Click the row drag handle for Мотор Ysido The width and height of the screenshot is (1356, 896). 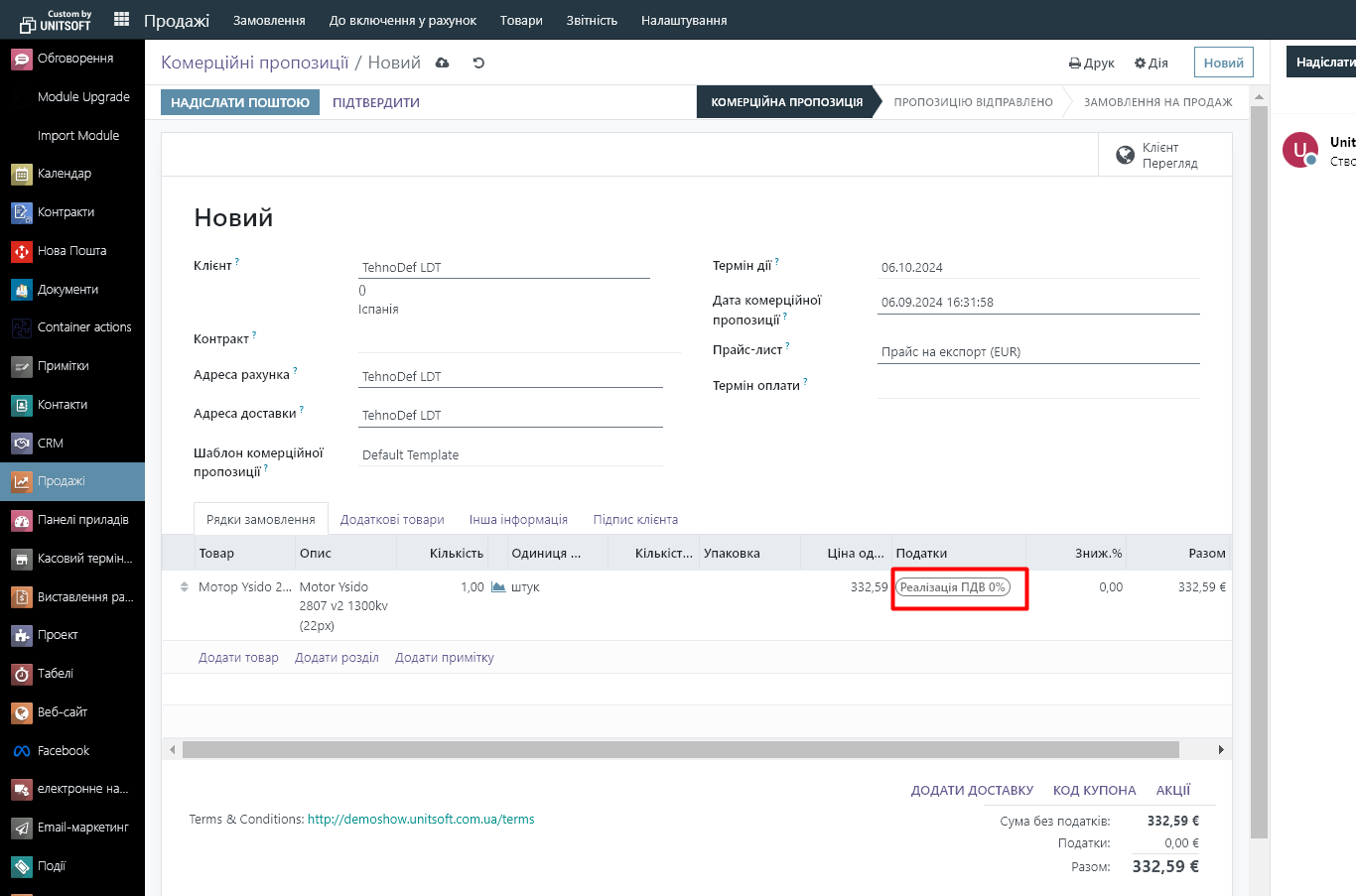(x=184, y=587)
